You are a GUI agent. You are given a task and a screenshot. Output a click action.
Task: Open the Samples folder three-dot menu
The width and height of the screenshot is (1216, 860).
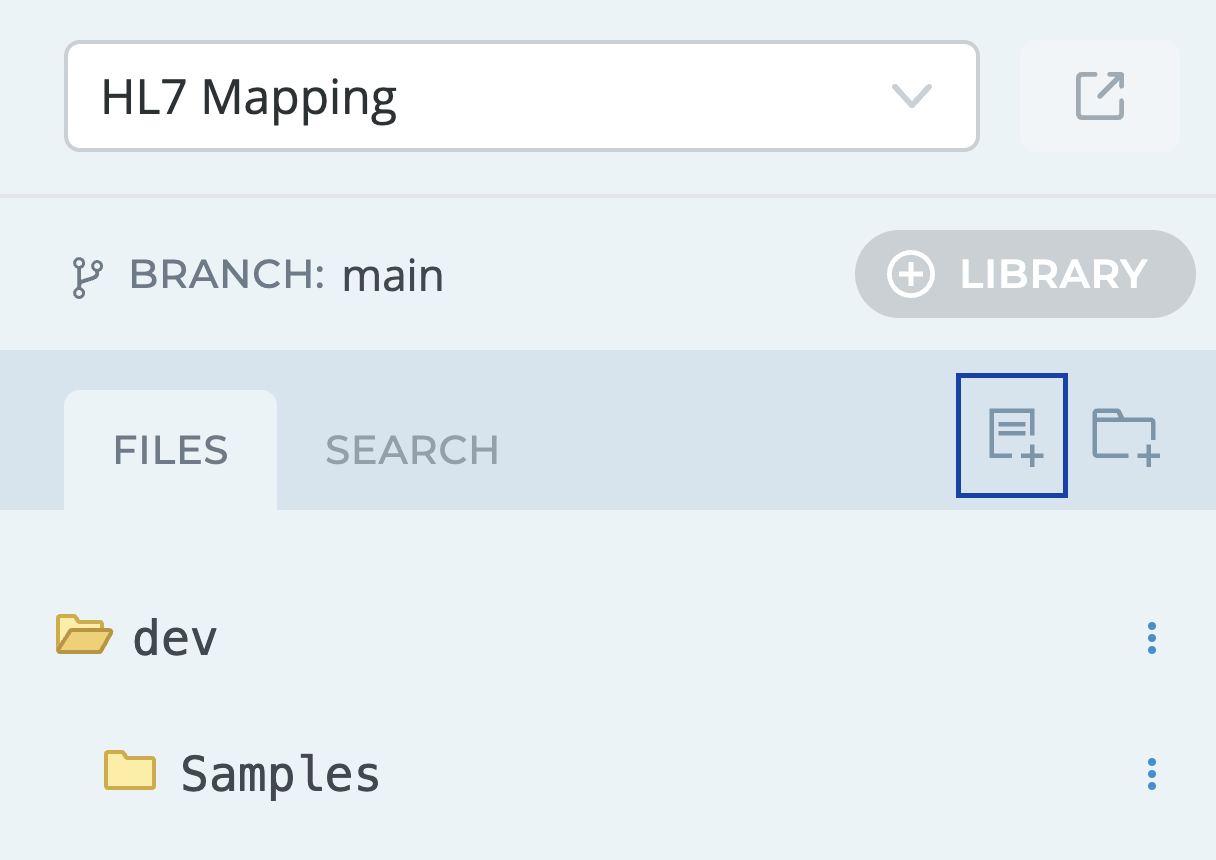coord(1152,774)
